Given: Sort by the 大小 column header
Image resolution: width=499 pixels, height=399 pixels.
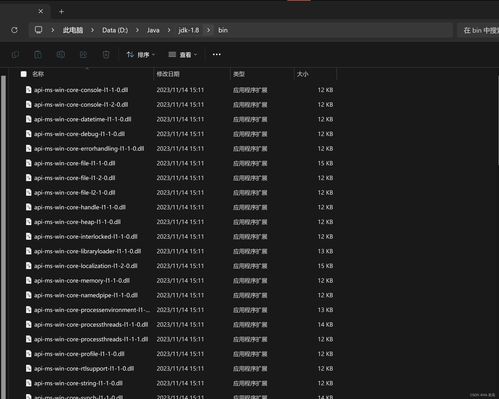Looking at the screenshot, I should [302, 74].
